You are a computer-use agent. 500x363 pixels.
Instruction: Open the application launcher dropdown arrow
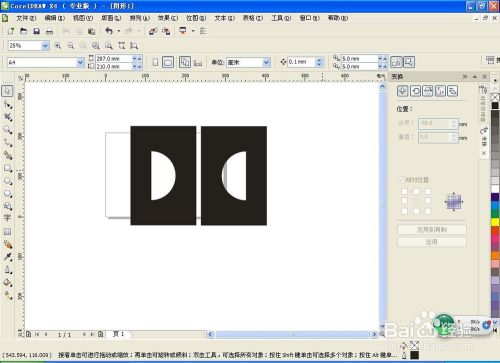click(x=193, y=31)
